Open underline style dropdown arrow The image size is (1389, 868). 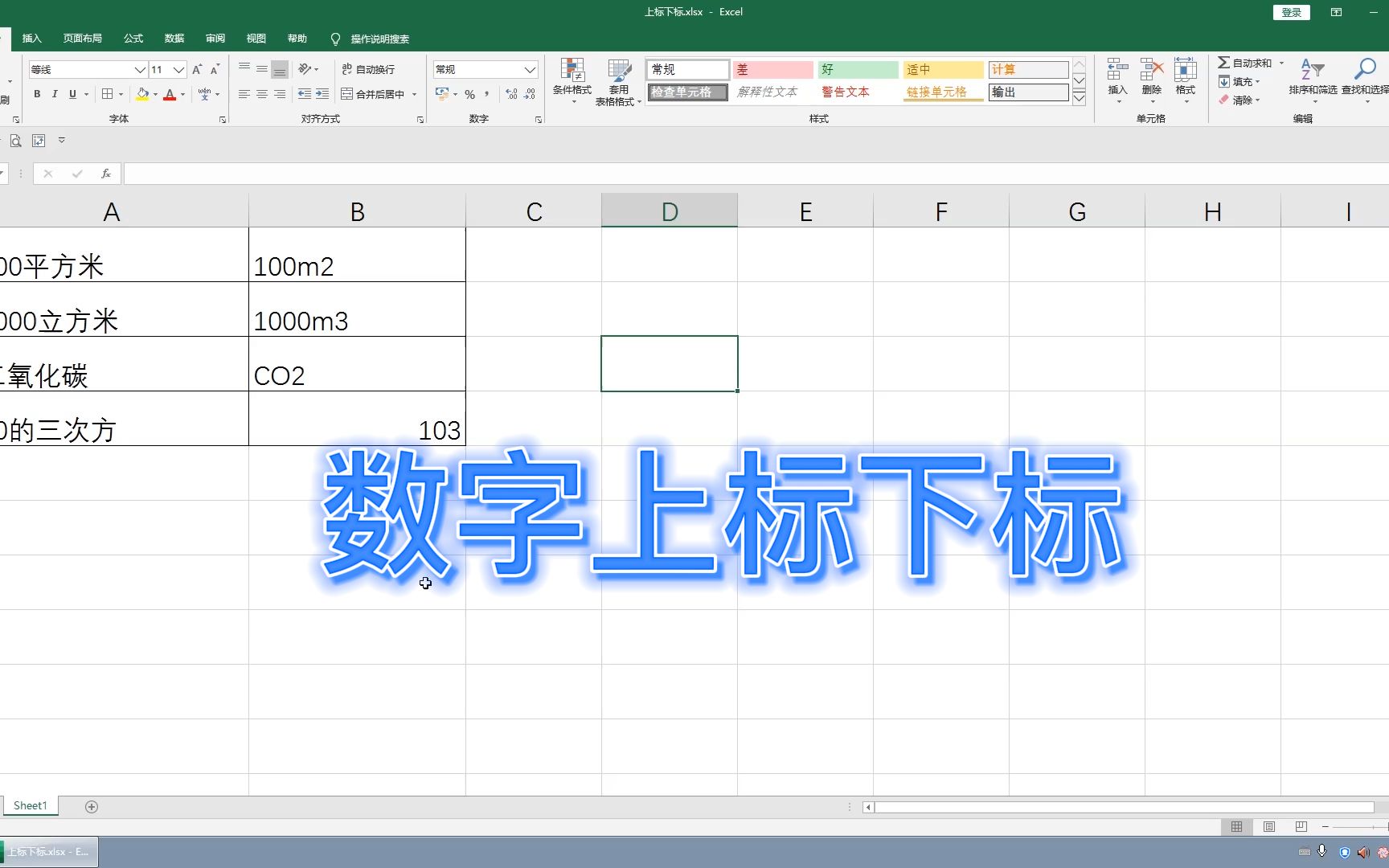[x=86, y=94]
